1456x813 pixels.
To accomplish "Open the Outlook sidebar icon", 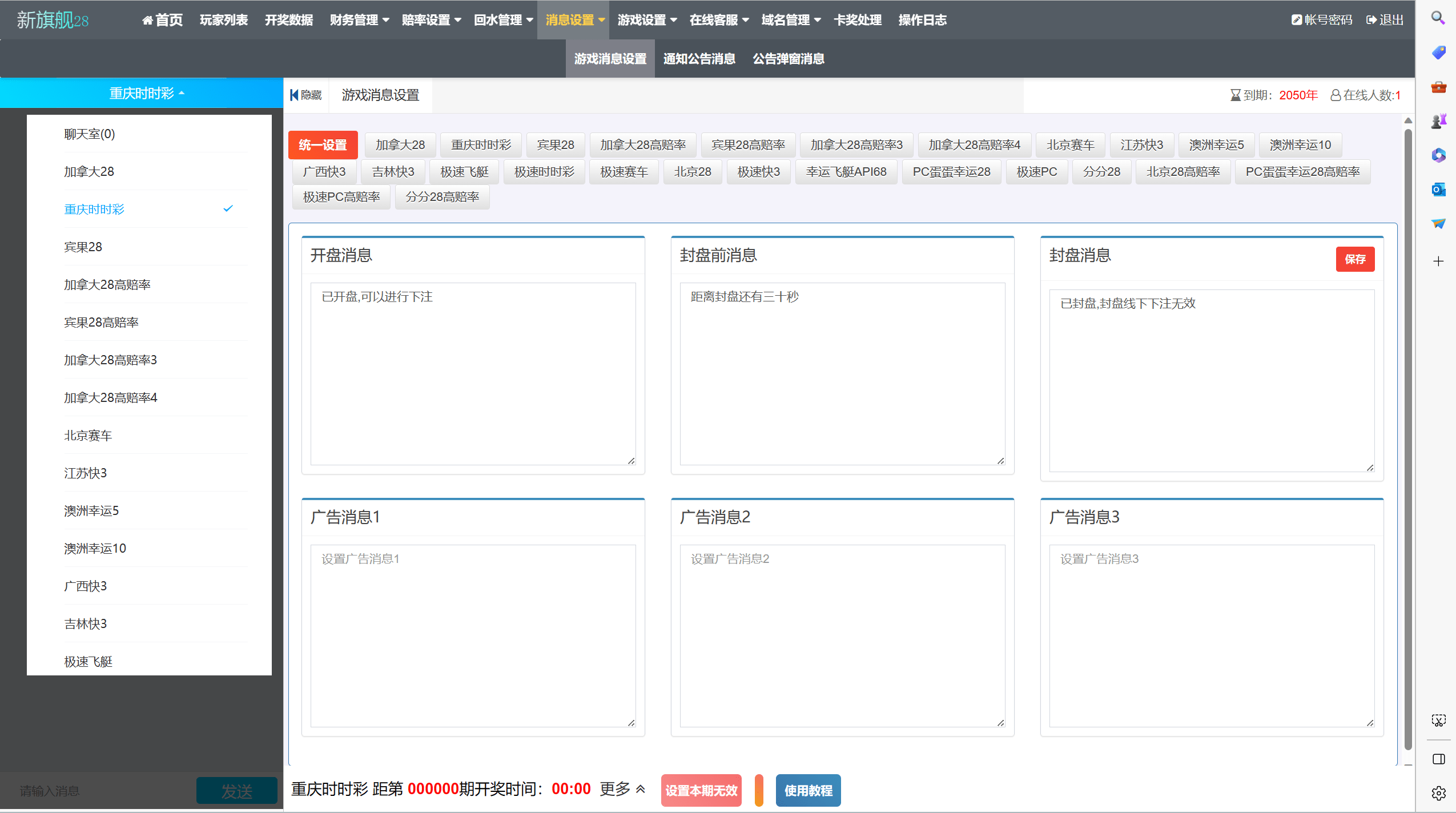I will tap(1438, 189).
